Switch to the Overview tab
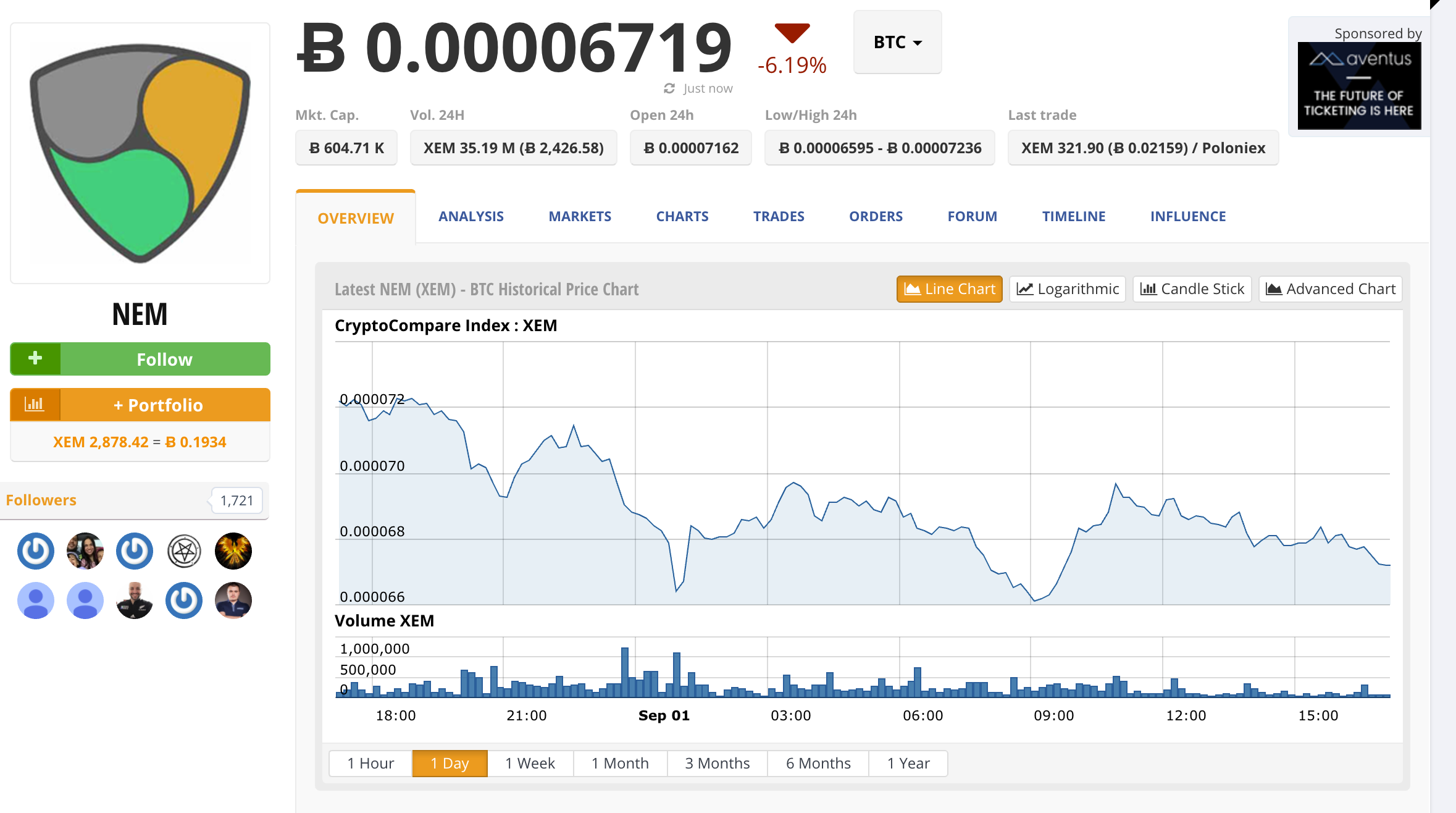Viewport: 1456px width, 813px height. [356, 218]
